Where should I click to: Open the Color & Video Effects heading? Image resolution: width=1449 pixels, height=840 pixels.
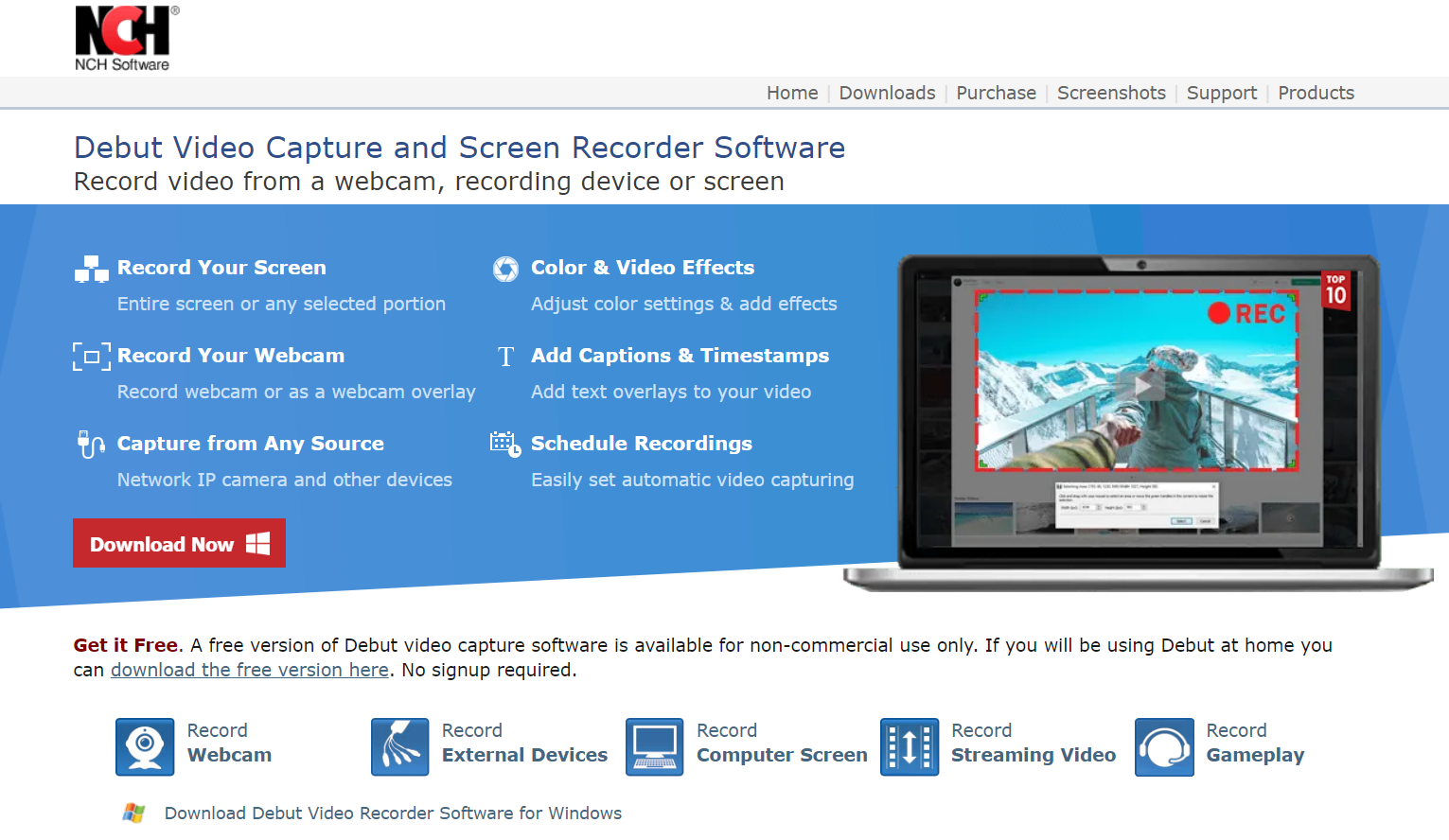(x=643, y=268)
